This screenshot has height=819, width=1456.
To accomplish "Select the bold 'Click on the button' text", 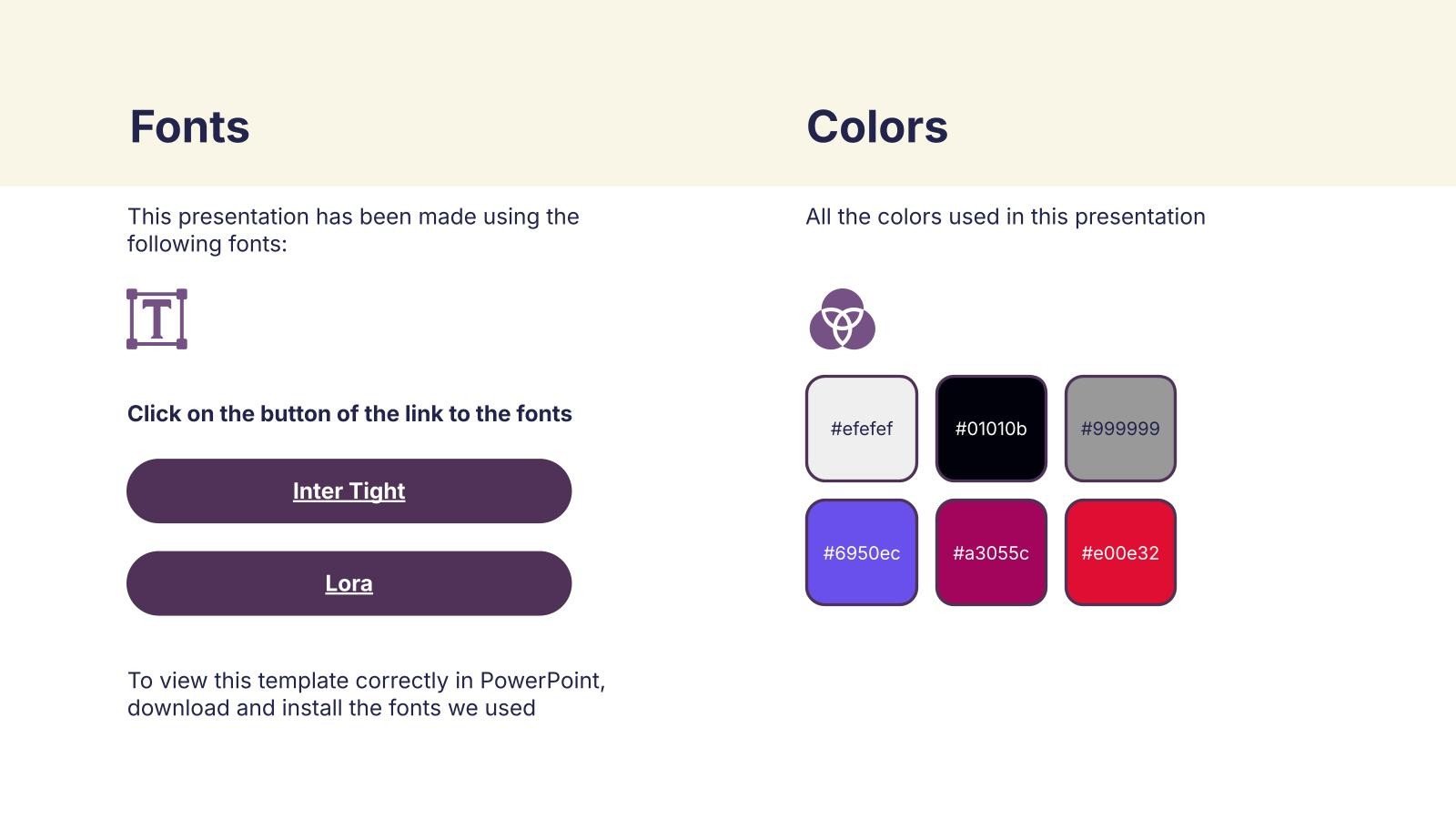I will [x=349, y=414].
